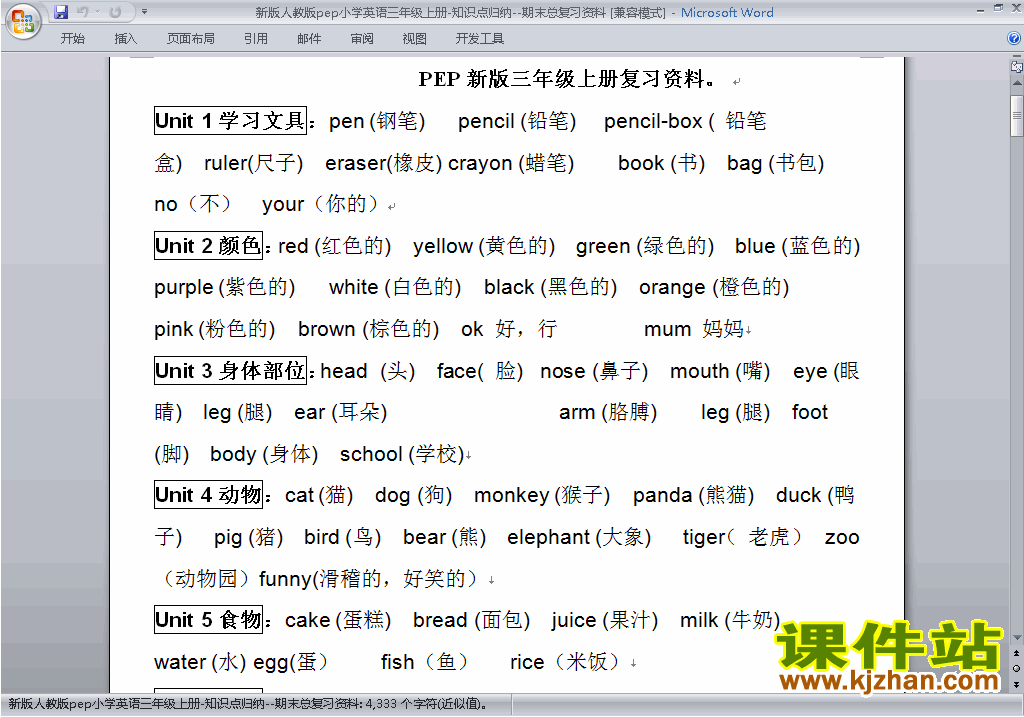Click the word mum 妈妈
1024x718 pixels.
694,329
